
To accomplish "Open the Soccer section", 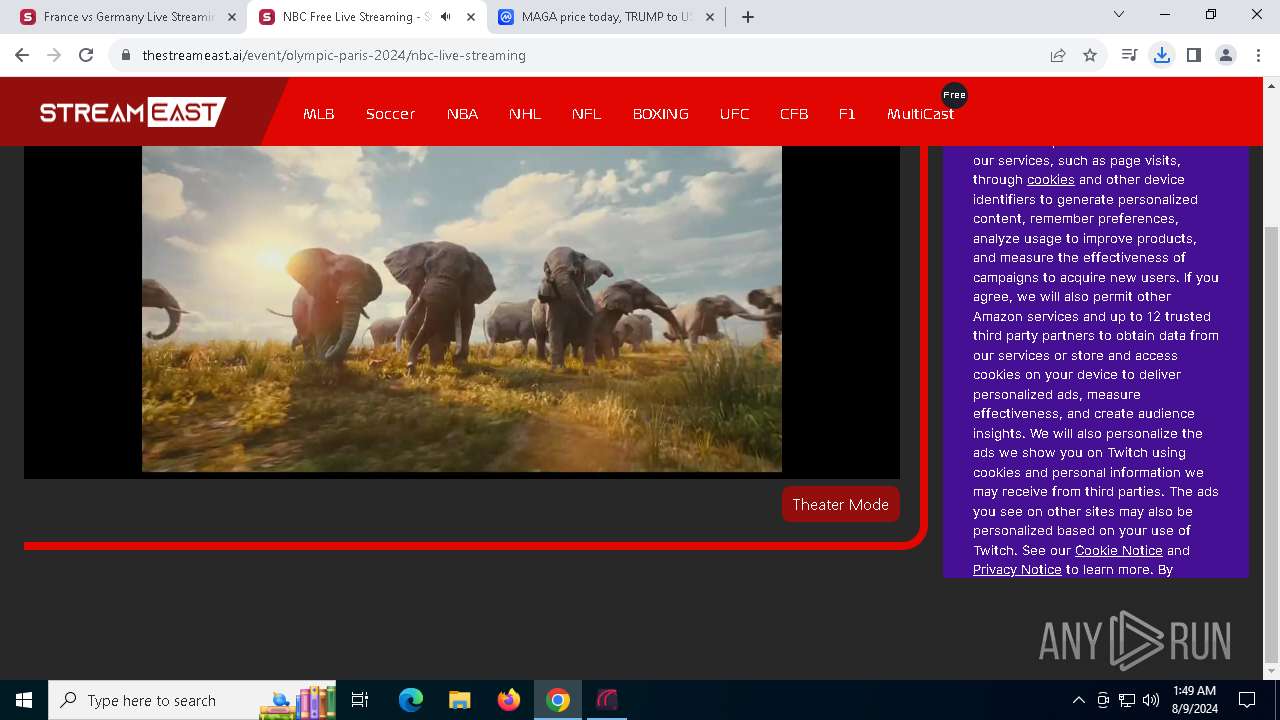I will tap(390, 114).
